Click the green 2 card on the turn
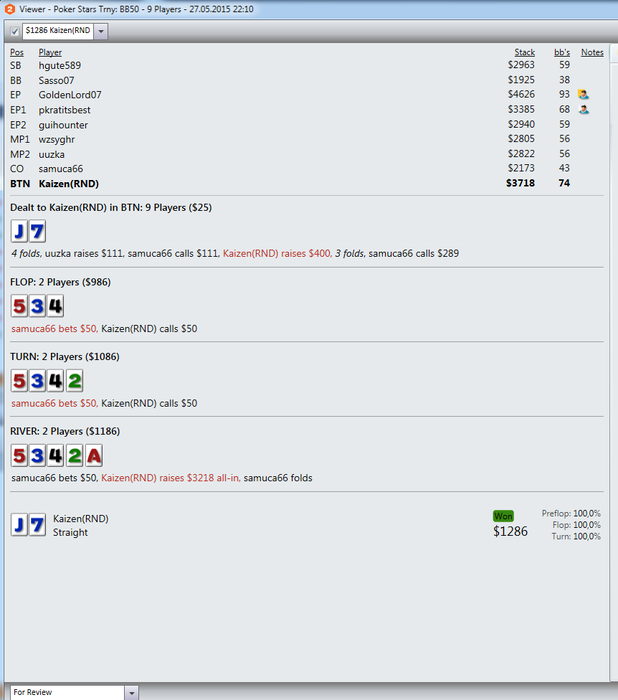The image size is (618, 700). tap(75, 380)
